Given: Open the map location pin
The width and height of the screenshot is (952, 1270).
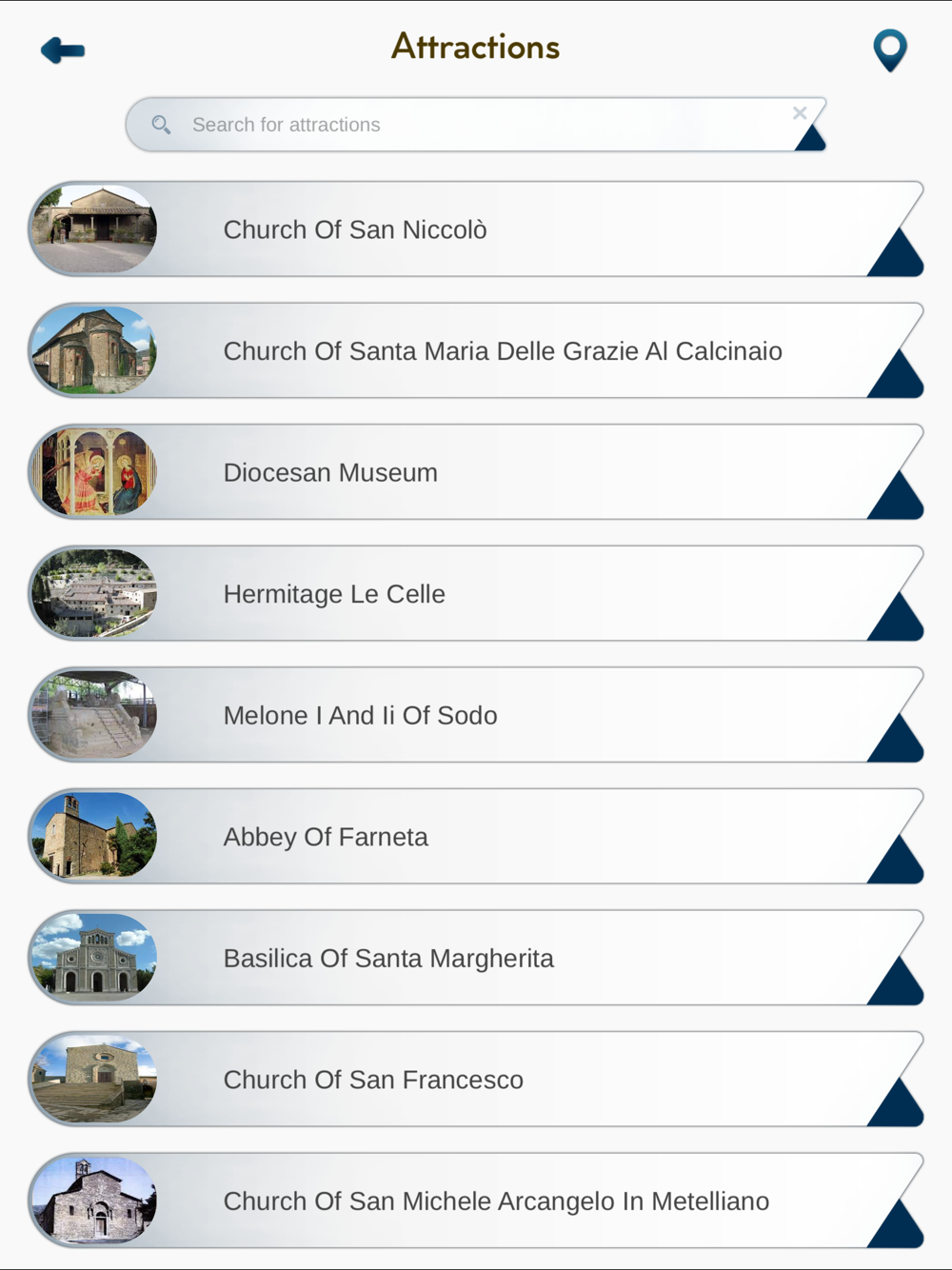Looking at the screenshot, I should [890, 50].
